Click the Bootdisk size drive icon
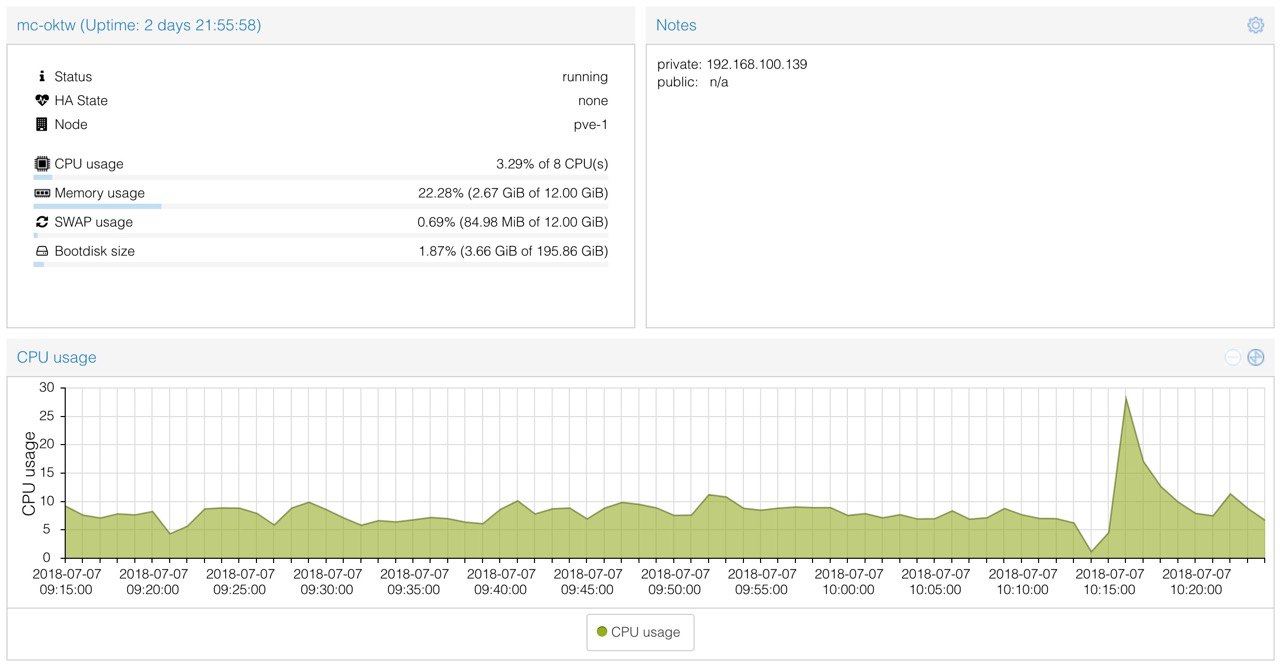This screenshot has height=667, width=1280. (41, 251)
